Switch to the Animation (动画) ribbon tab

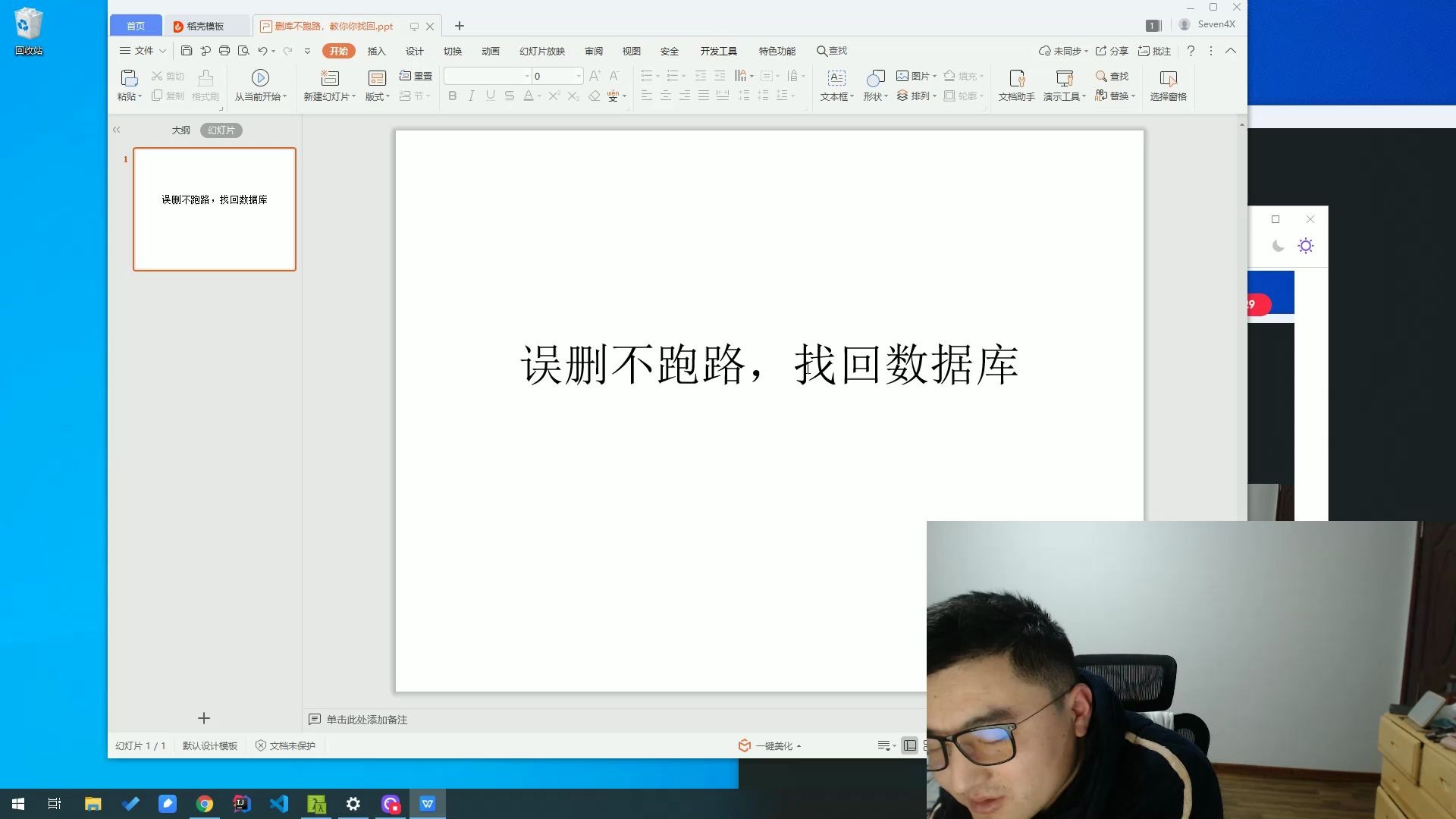coord(490,51)
